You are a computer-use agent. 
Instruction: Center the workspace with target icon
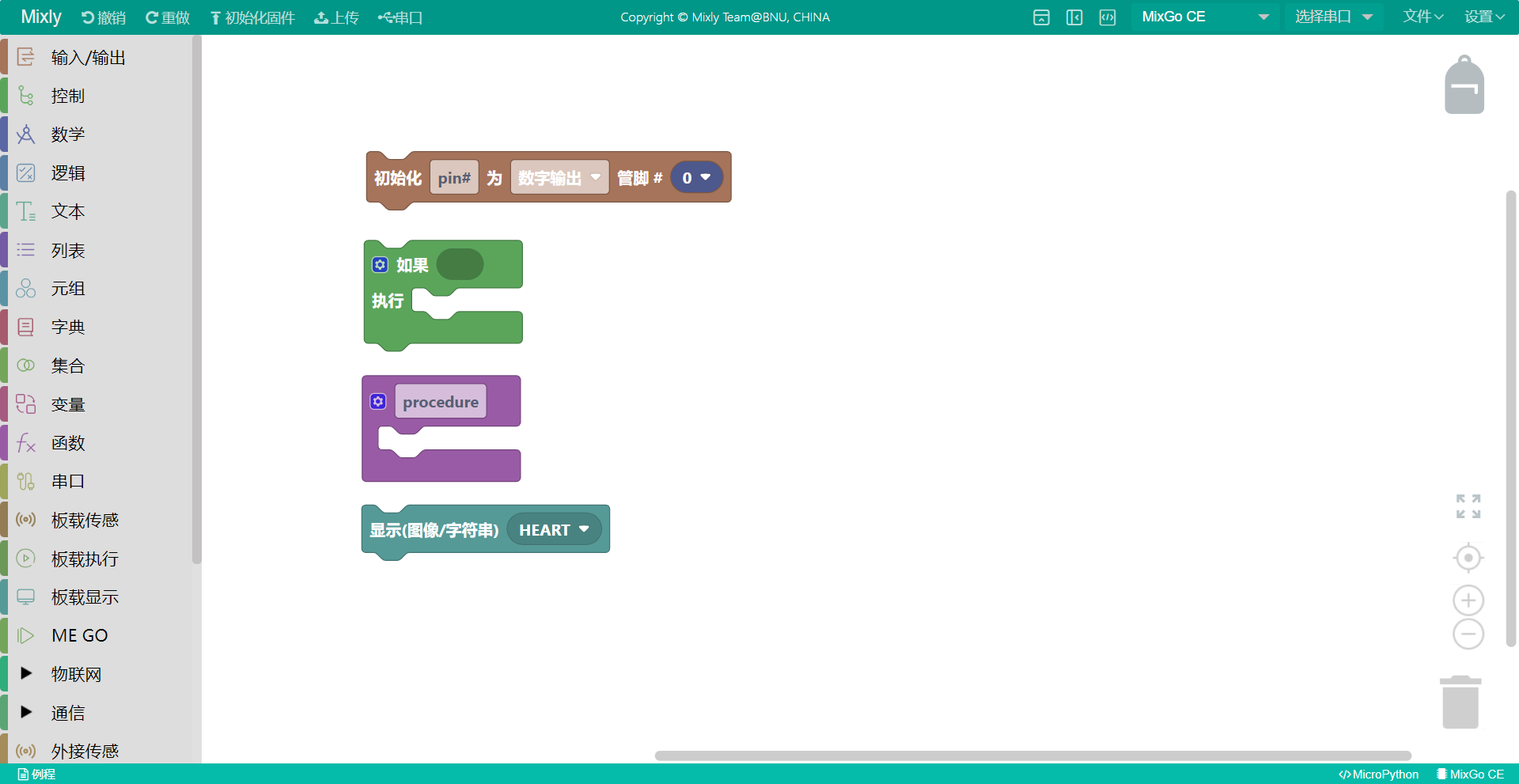(1468, 558)
